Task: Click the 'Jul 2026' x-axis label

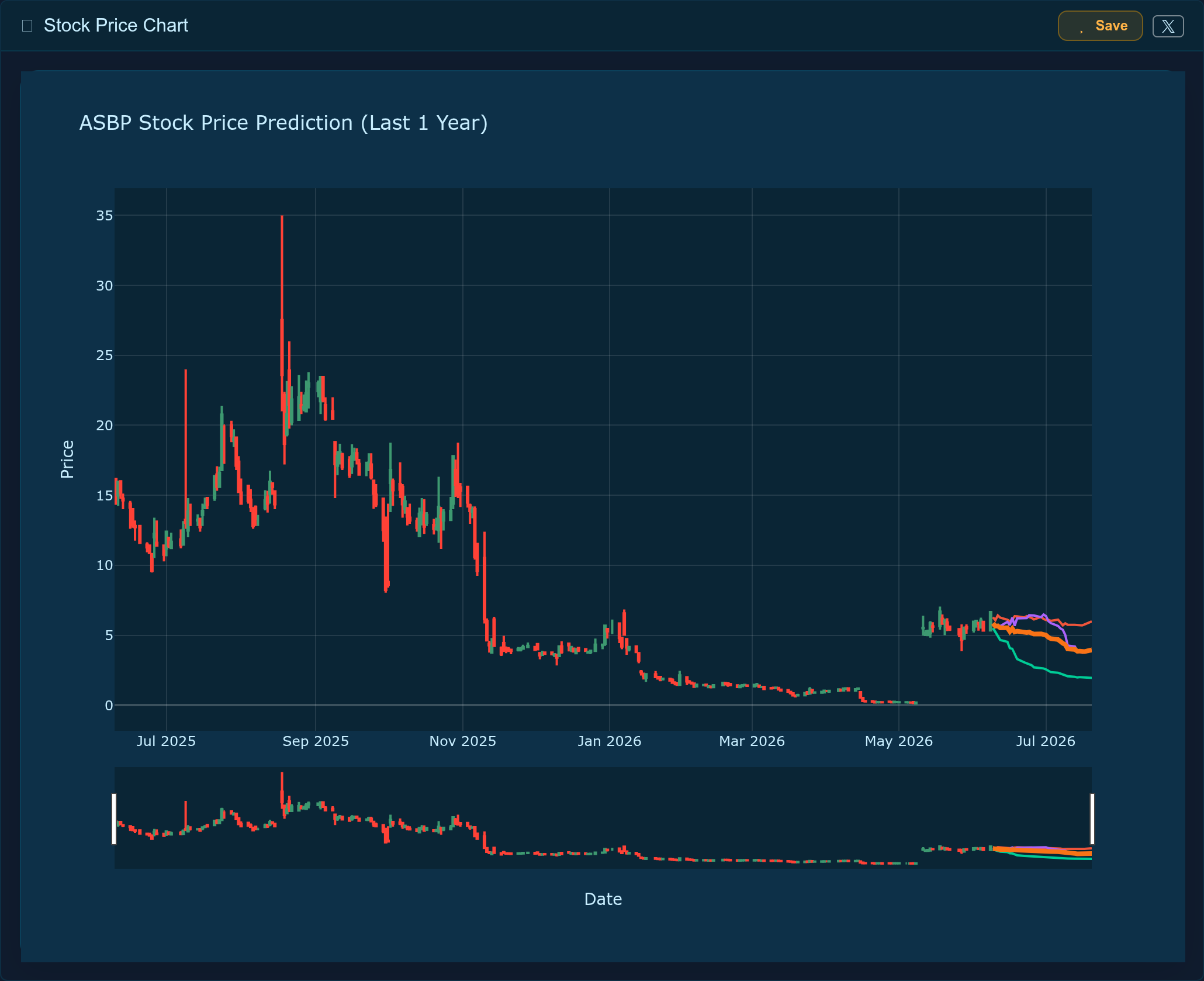Action: tap(1046, 741)
